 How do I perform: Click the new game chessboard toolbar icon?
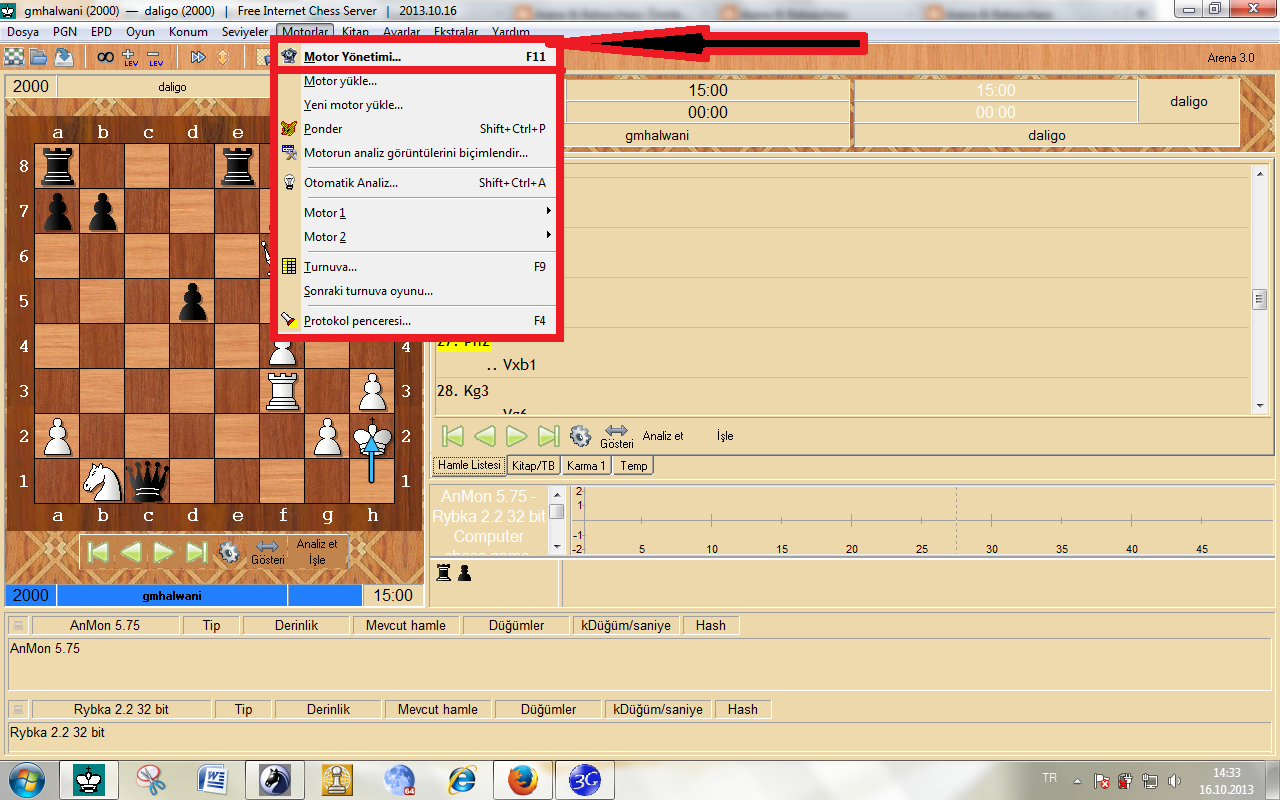click(14, 57)
